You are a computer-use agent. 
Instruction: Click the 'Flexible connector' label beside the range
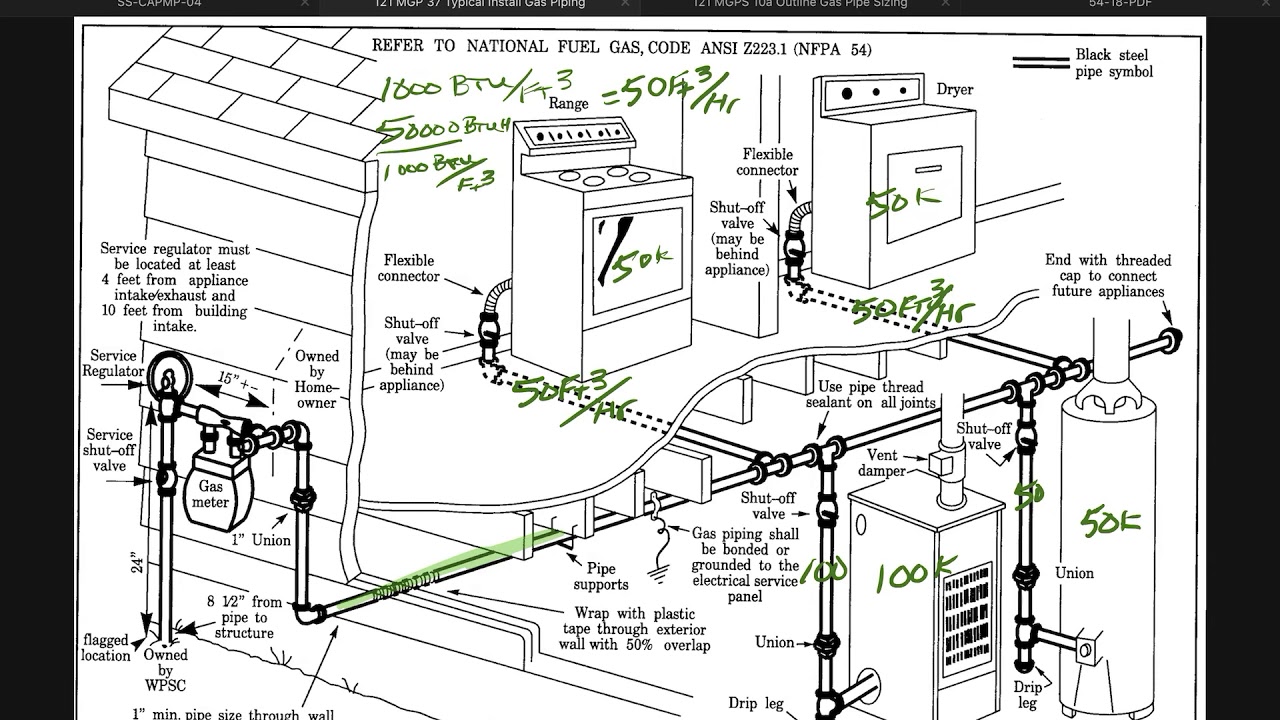pos(410,268)
